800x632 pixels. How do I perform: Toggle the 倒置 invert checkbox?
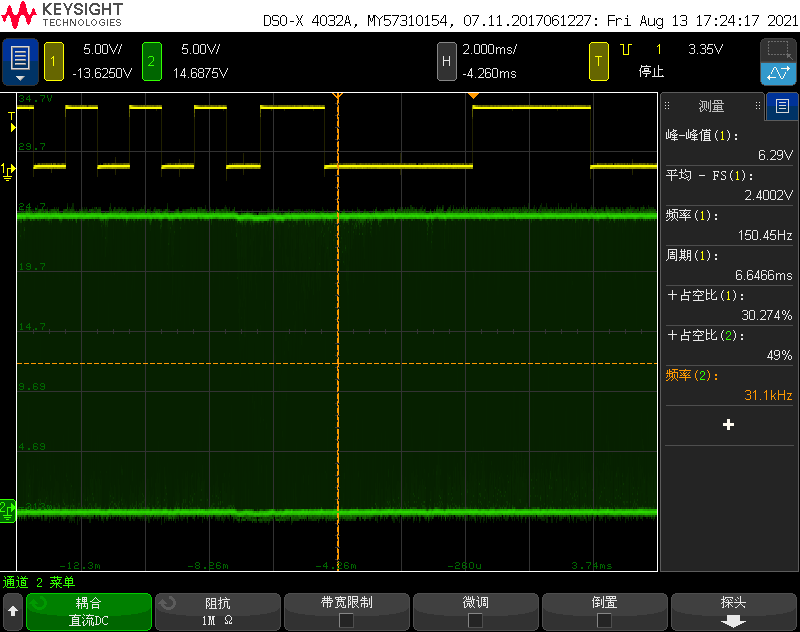point(605,620)
